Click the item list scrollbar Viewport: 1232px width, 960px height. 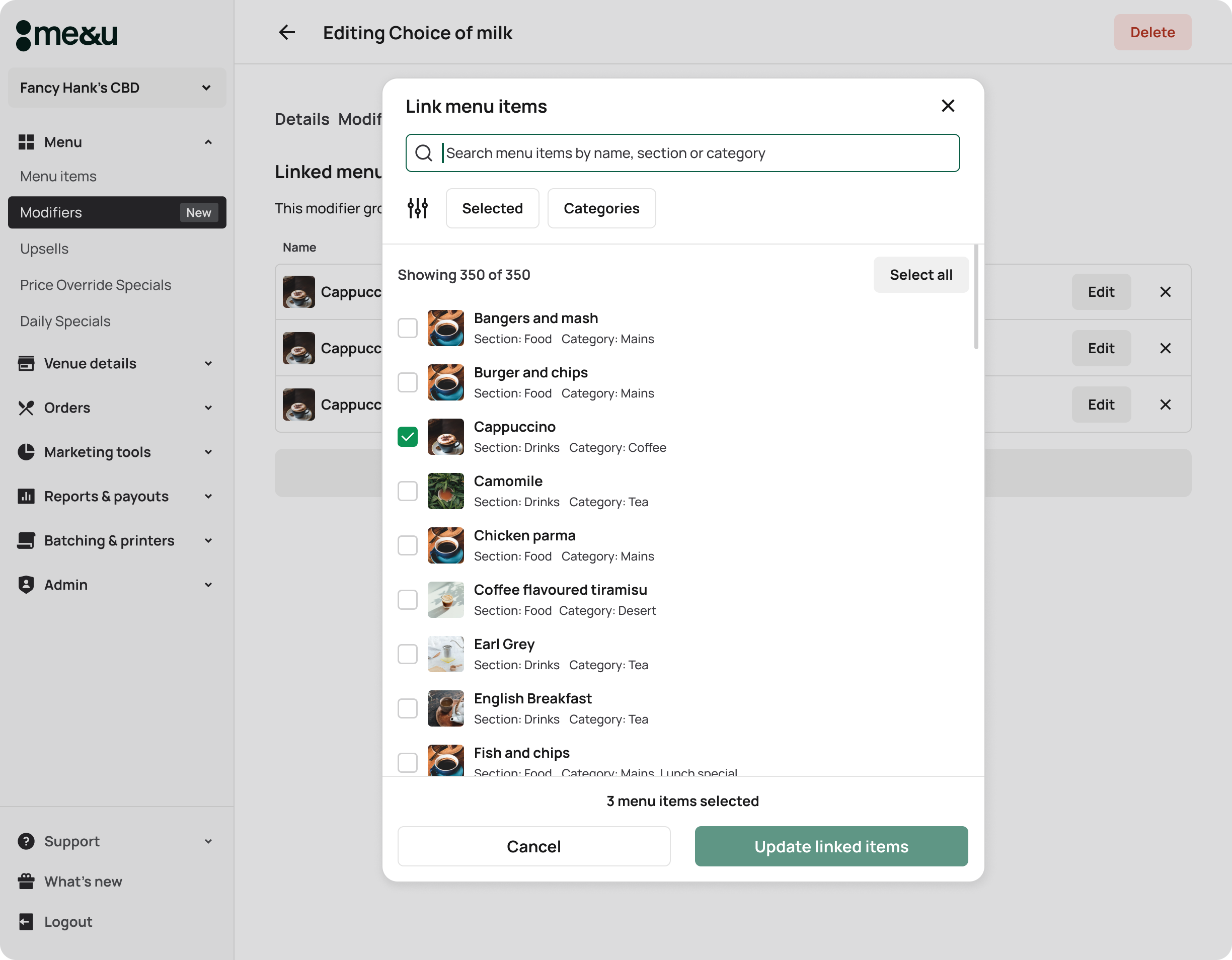pos(976,297)
